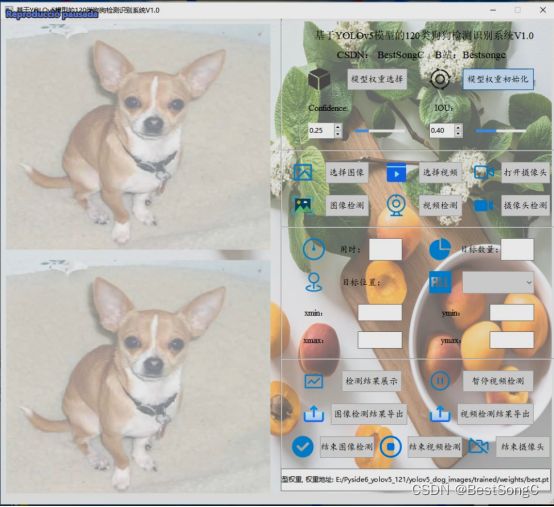Show 检测结果展示 detection results
The image size is (554, 507).
pyautogui.click(x=371, y=381)
